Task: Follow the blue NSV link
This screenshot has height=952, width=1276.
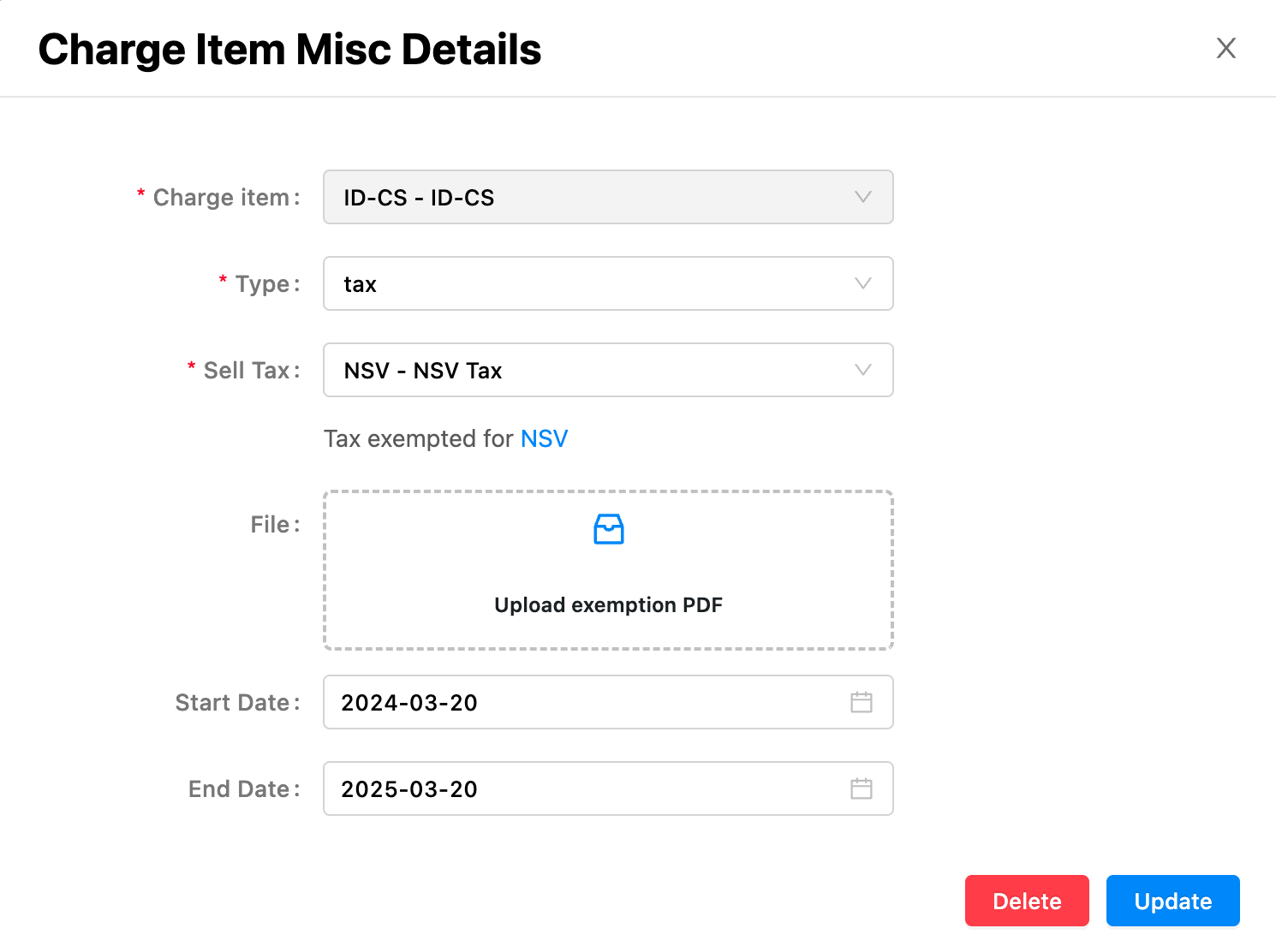Action: click(x=544, y=438)
